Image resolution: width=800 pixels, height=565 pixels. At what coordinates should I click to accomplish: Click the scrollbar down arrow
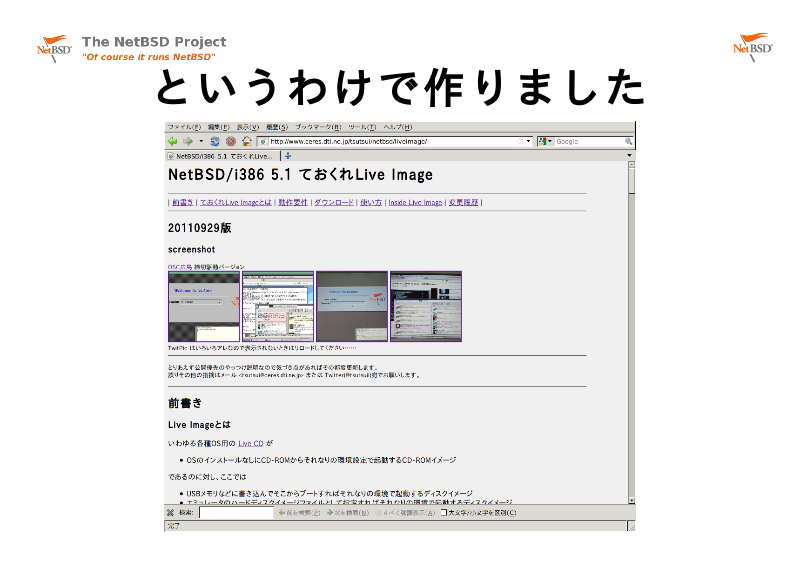click(x=632, y=501)
